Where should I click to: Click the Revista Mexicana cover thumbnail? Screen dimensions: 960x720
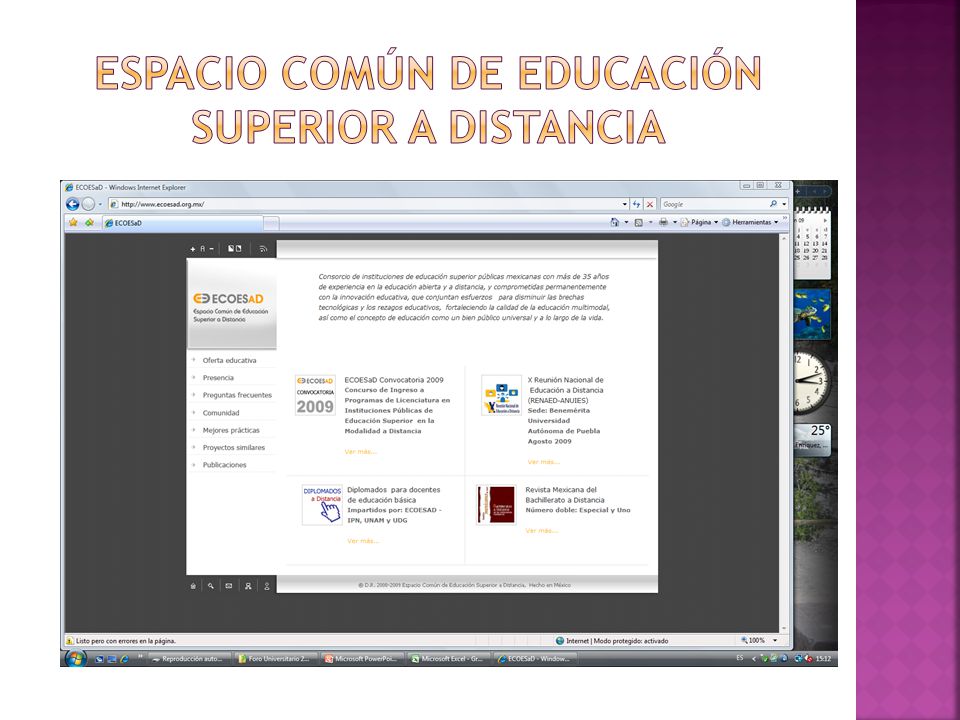pyautogui.click(x=497, y=505)
